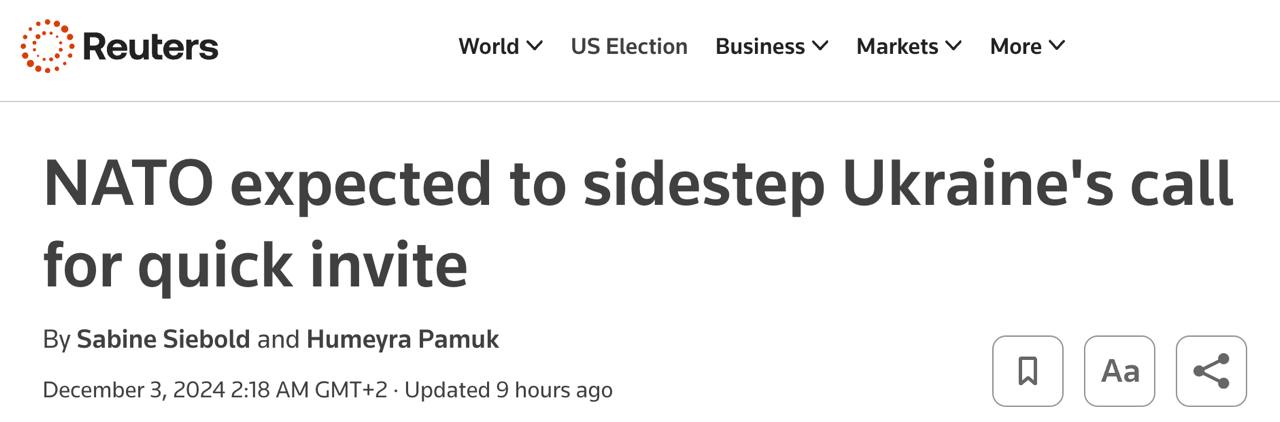This screenshot has width=1280, height=422.
Task: Open the Aa text size options
Action: click(1119, 371)
